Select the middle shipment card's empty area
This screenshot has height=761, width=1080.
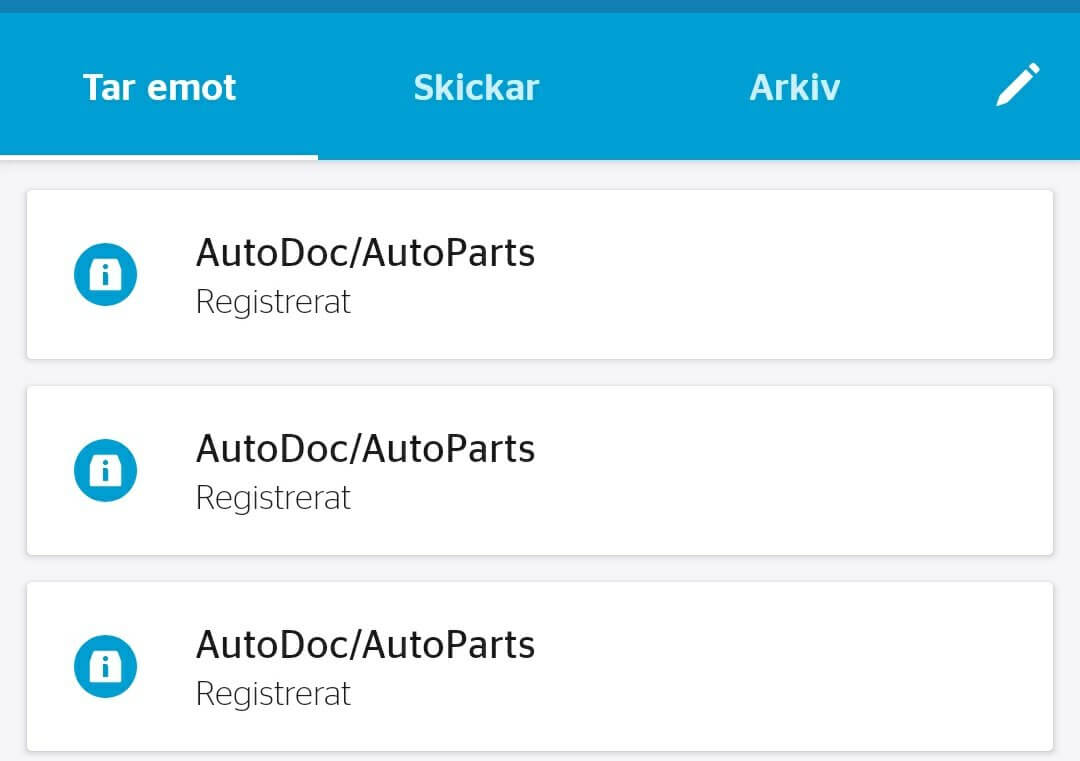click(792, 470)
